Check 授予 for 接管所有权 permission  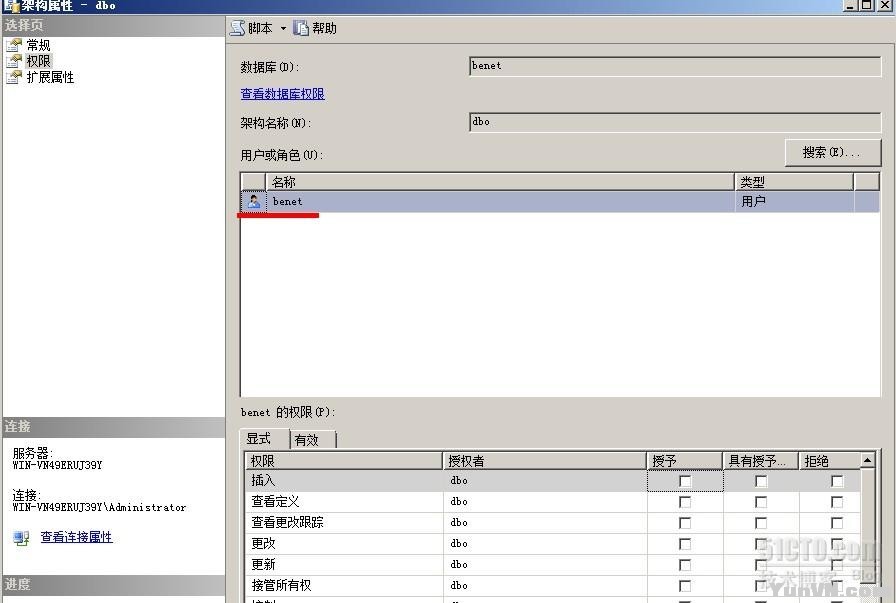[685, 586]
